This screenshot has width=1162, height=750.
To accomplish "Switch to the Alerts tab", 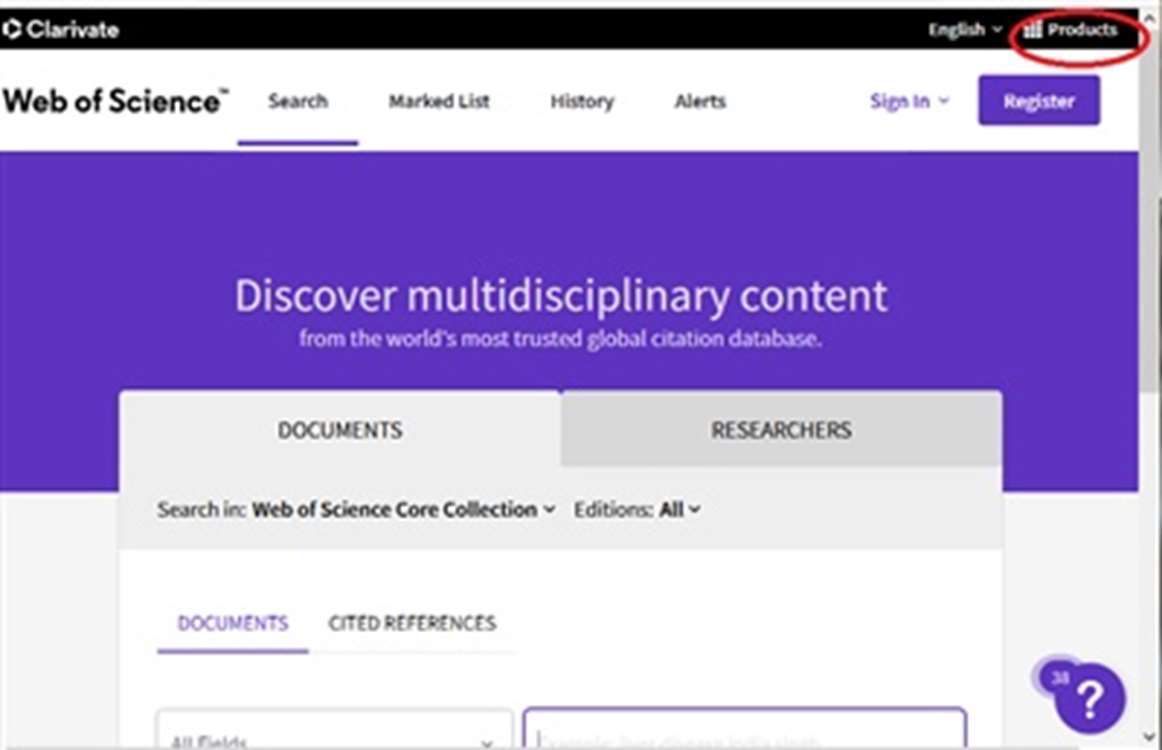I will click(700, 101).
